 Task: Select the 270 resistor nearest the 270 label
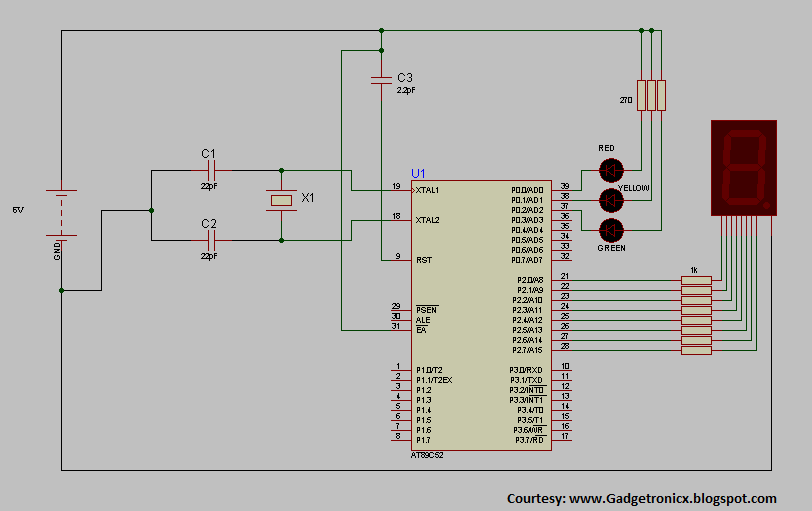642,95
